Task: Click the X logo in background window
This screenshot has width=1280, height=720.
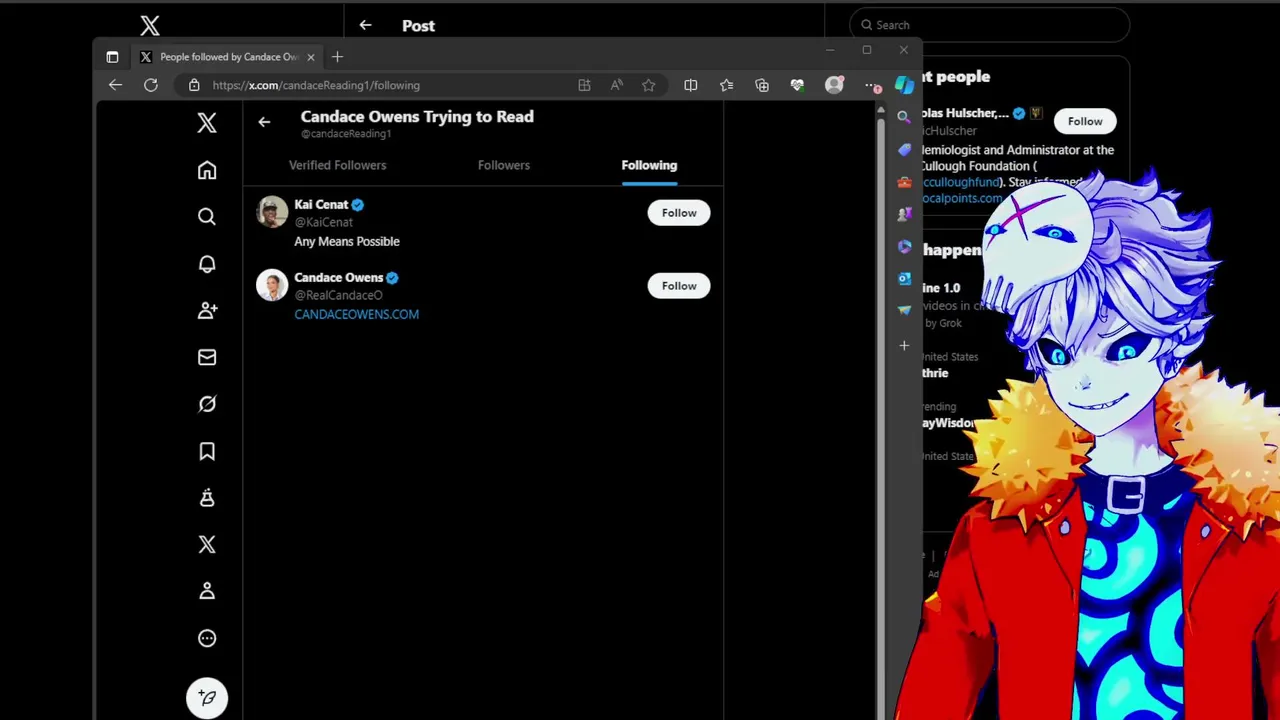Action: [x=150, y=26]
